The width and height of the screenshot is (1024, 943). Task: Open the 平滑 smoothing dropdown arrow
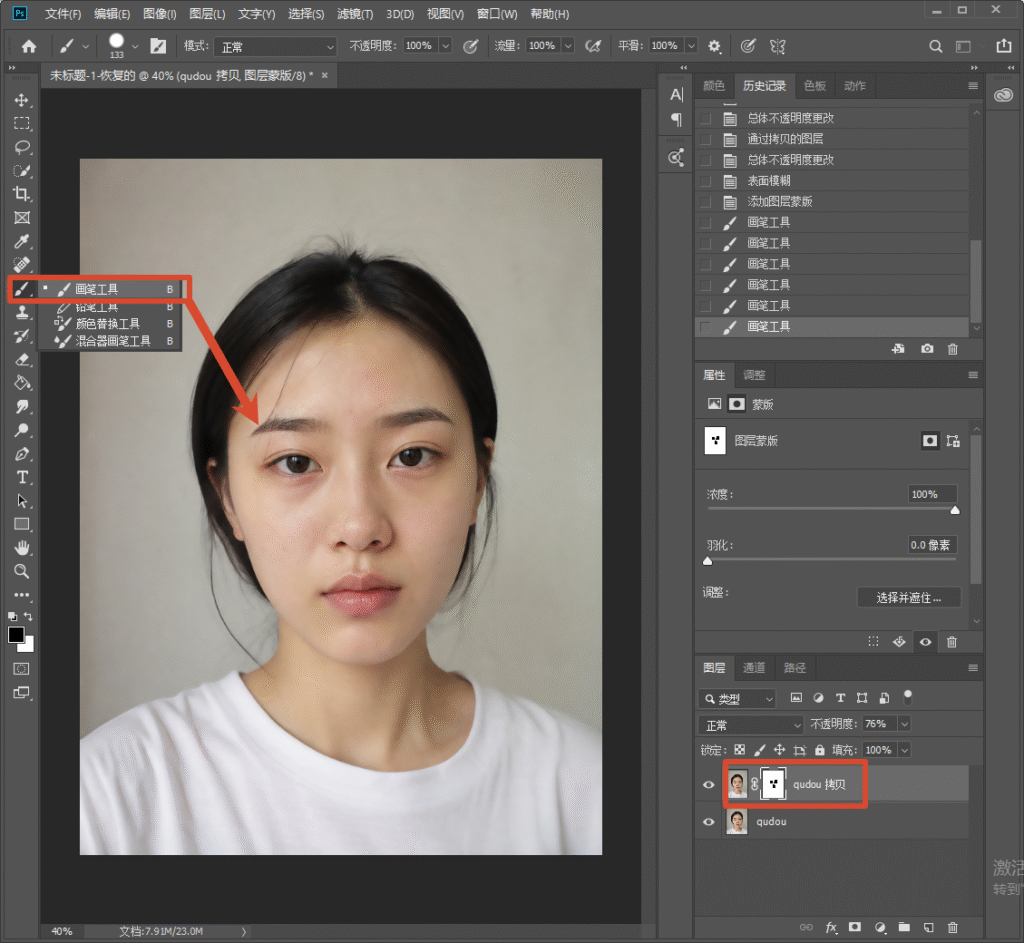[691, 46]
